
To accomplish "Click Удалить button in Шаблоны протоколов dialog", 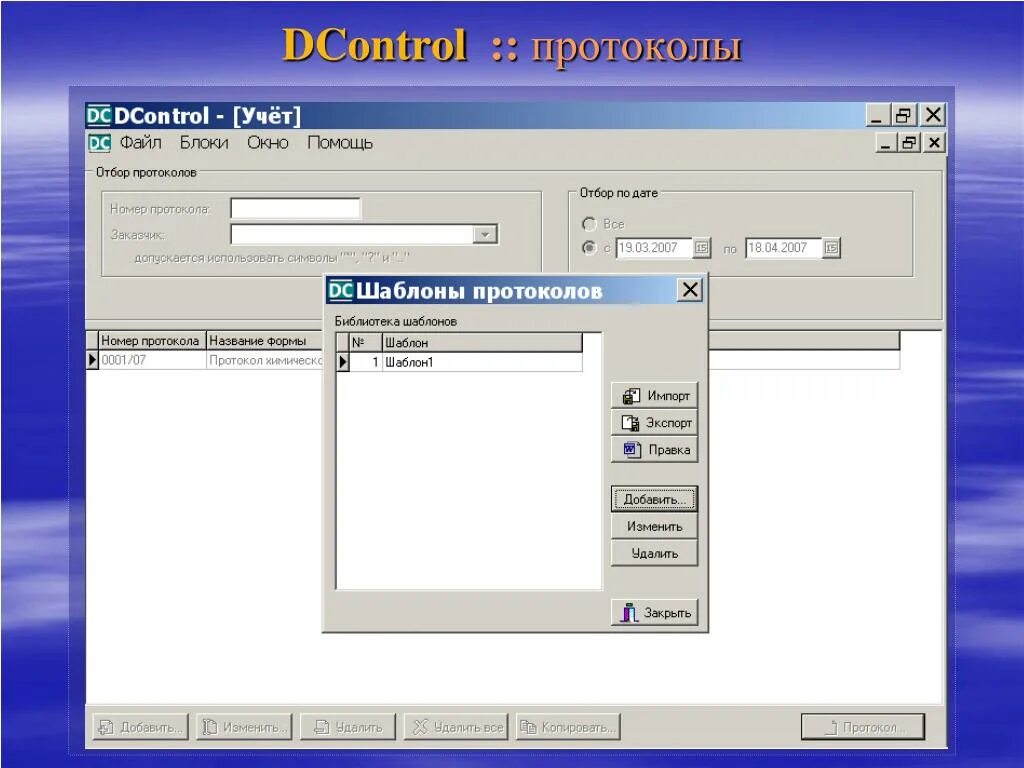I will tap(654, 553).
